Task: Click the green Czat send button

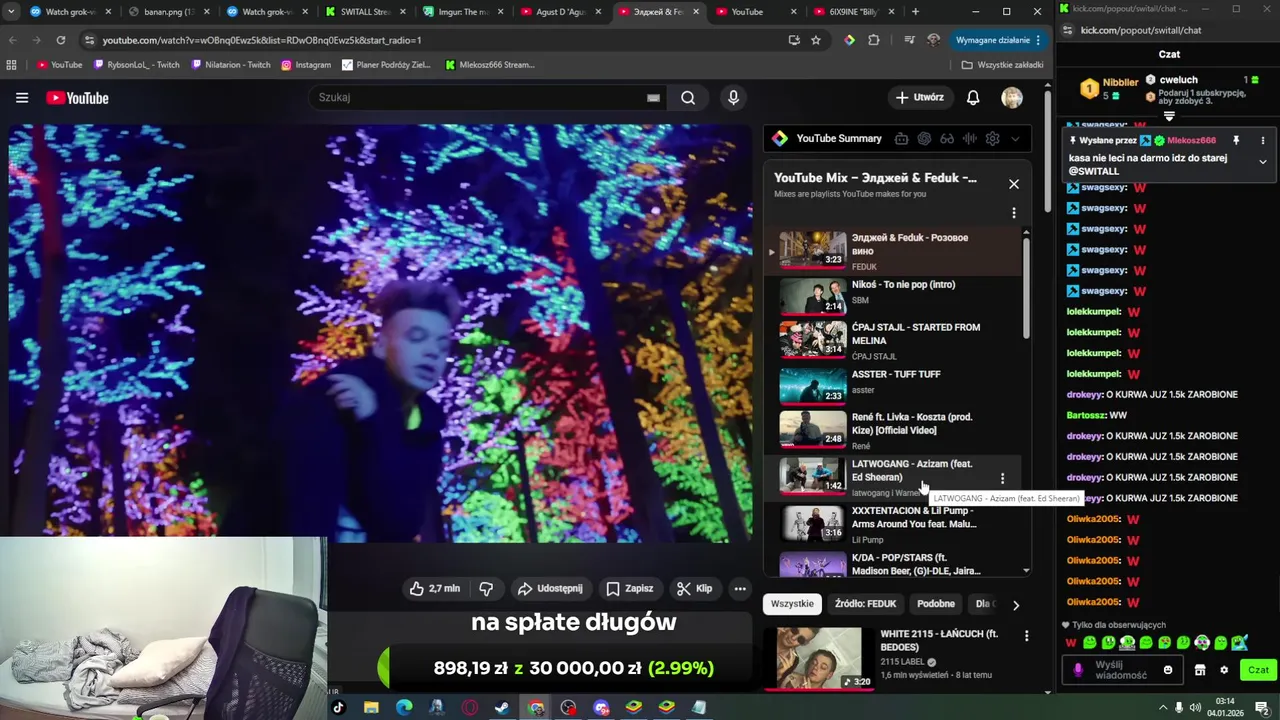Action: [1258, 670]
